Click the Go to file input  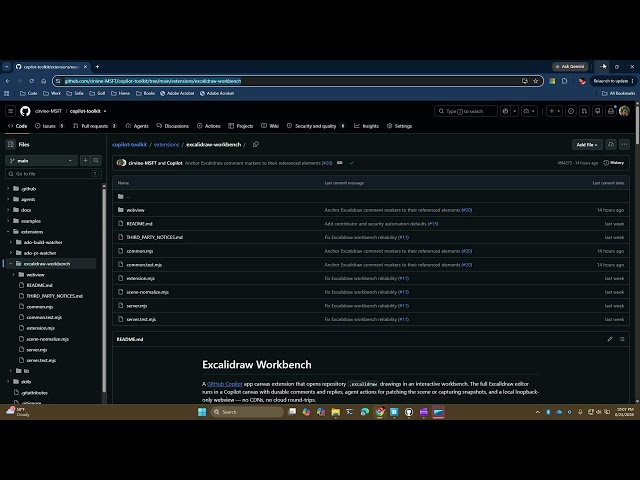53,174
